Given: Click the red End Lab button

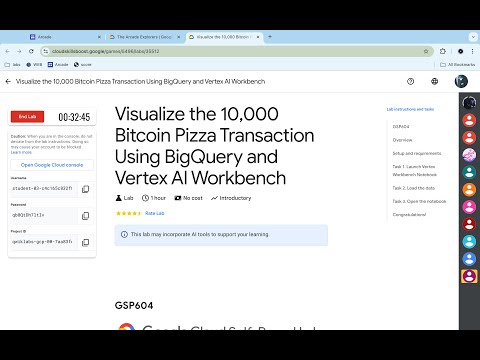Looking at the screenshot, I should pos(27,117).
